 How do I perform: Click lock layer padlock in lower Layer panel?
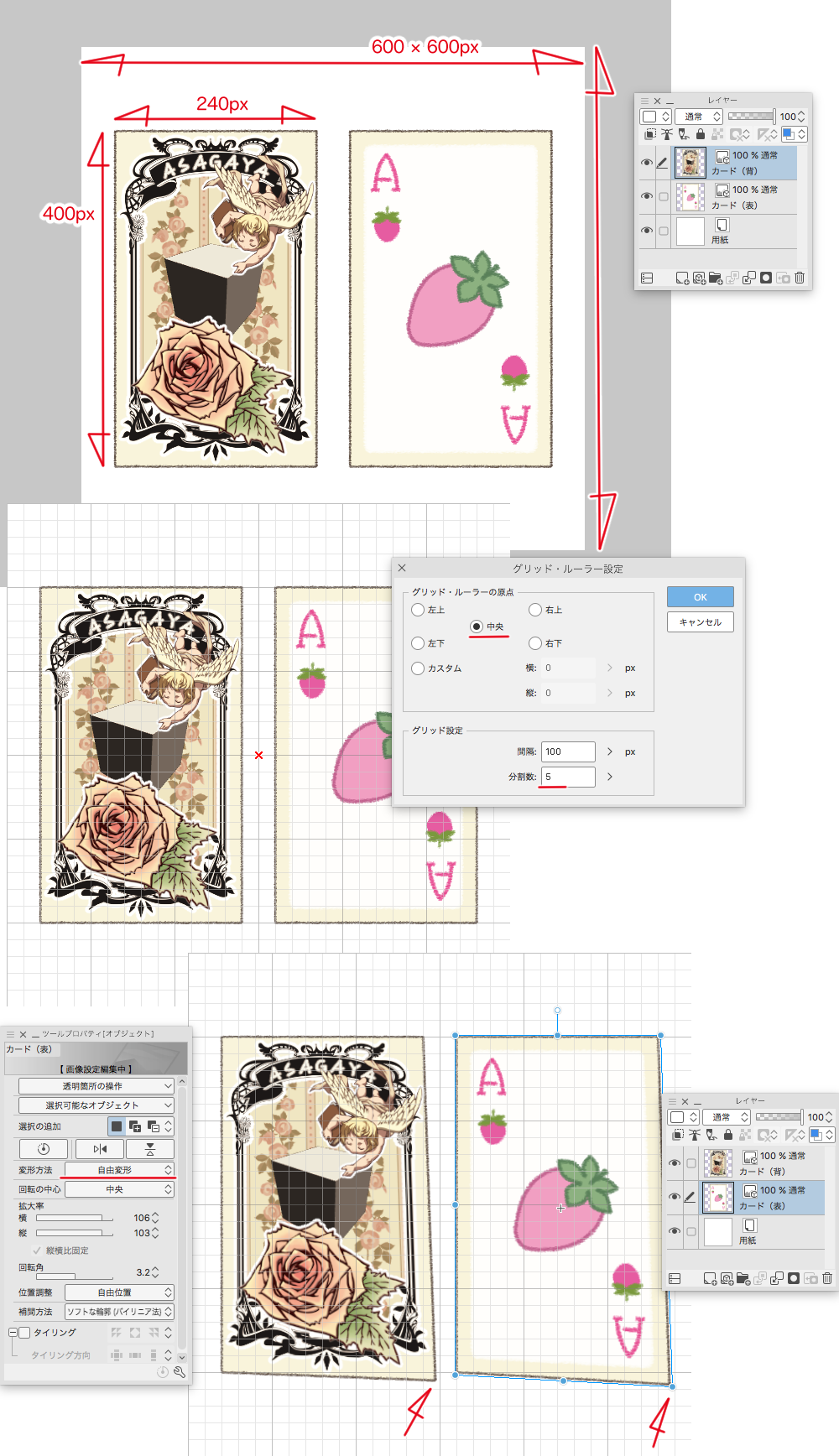[x=728, y=1135]
